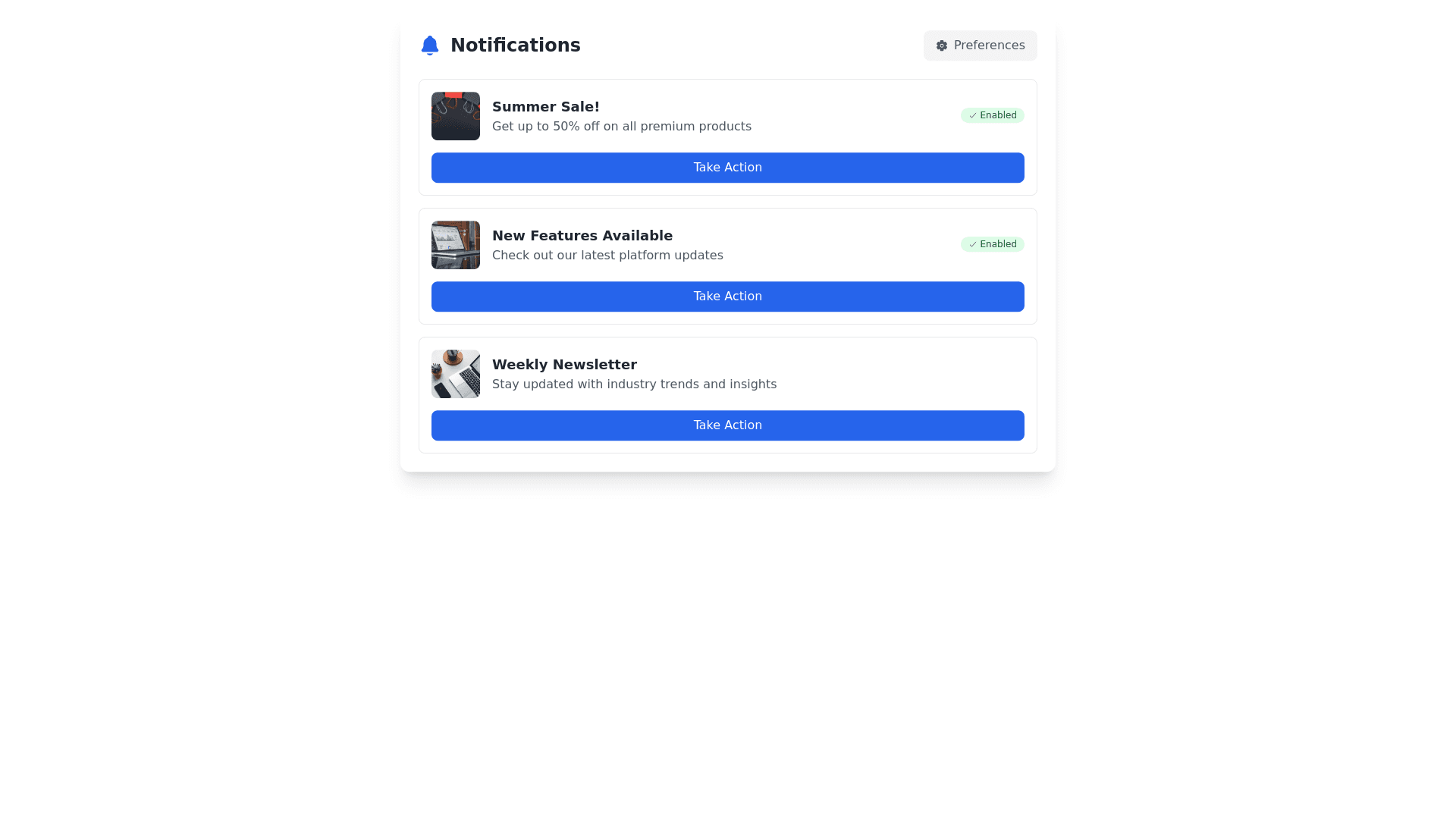Click the latest platform updates description

pyautogui.click(x=607, y=256)
